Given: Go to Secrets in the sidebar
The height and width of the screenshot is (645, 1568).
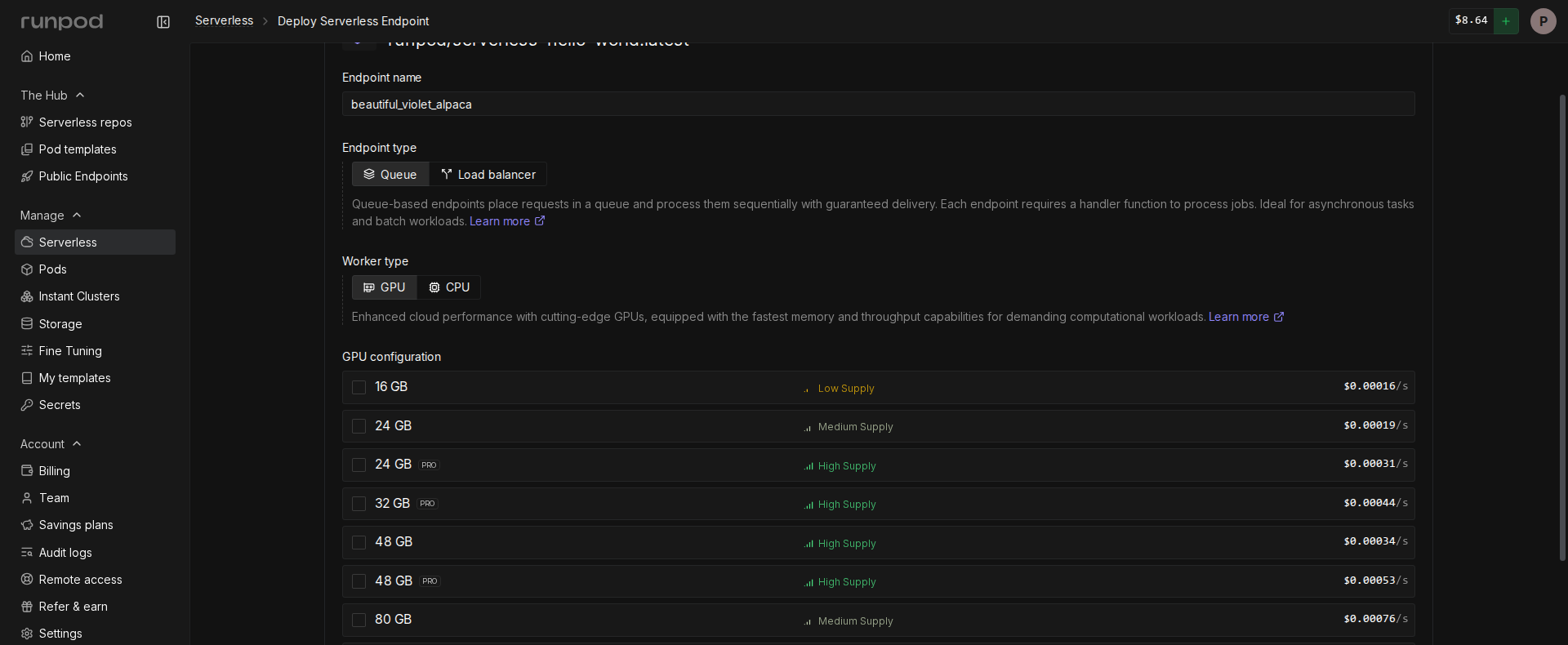Looking at the screenshot, I should point(60,405).
